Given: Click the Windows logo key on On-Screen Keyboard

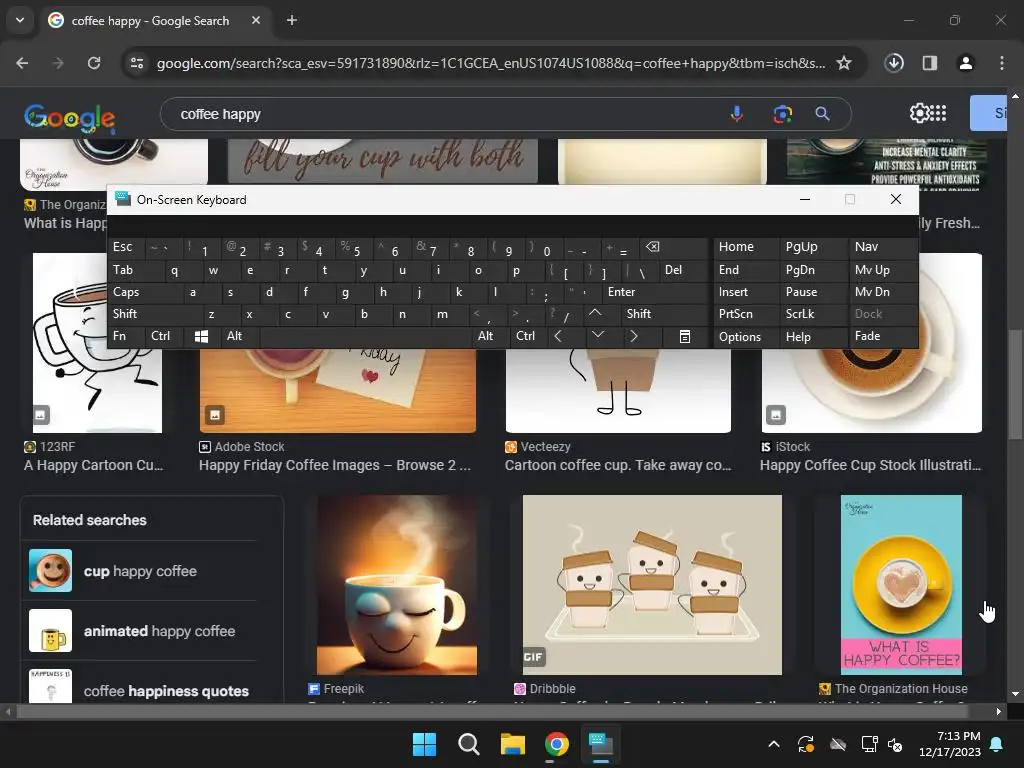Looking at the screenshot, I should [x=201, y=336].
